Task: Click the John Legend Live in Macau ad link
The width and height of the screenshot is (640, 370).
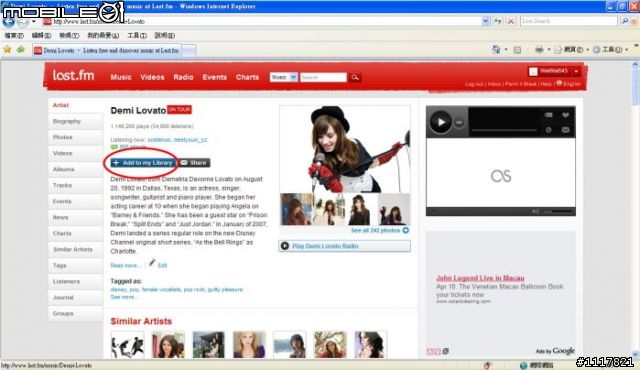Action: tap(480, 278)
